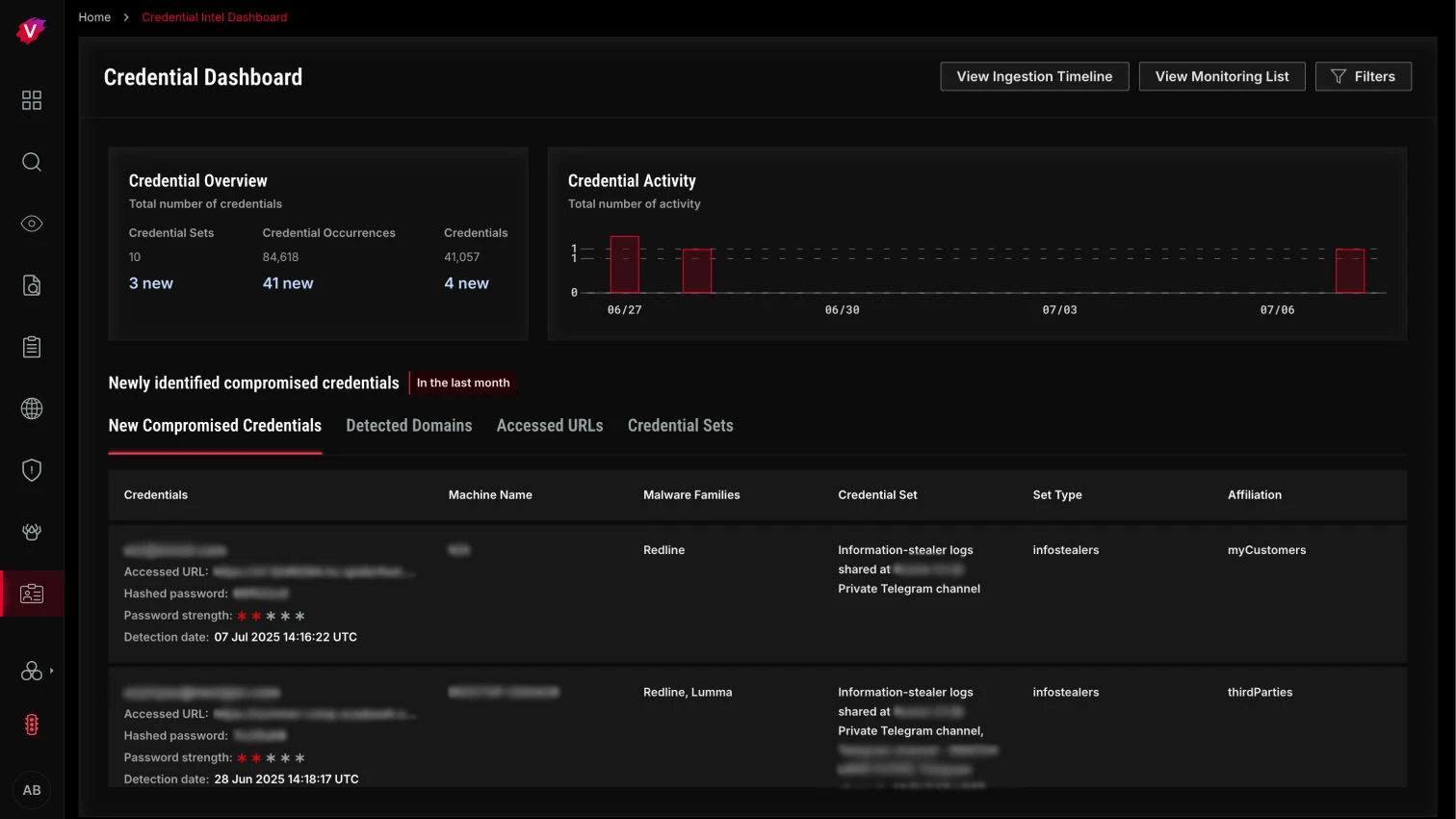The width and height of the screenshot is (1456, 819).
Task: Open the highlighted credential intel sidebar icon
Action: [32, 594]
